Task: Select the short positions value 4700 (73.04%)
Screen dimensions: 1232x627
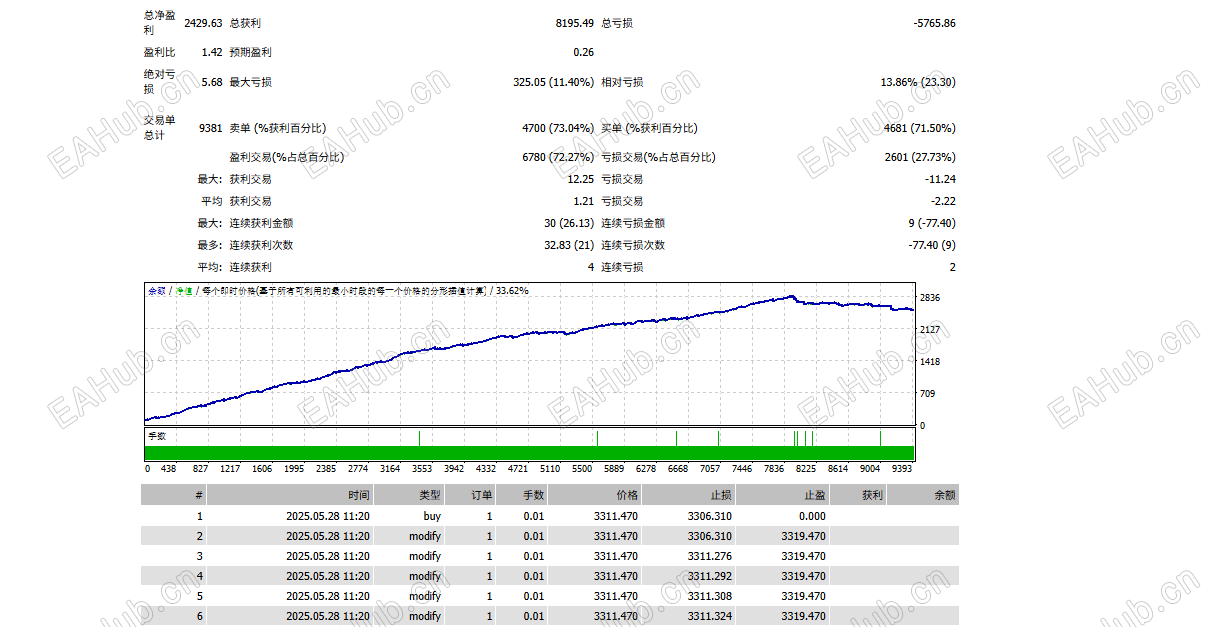Action: point(558,128)
